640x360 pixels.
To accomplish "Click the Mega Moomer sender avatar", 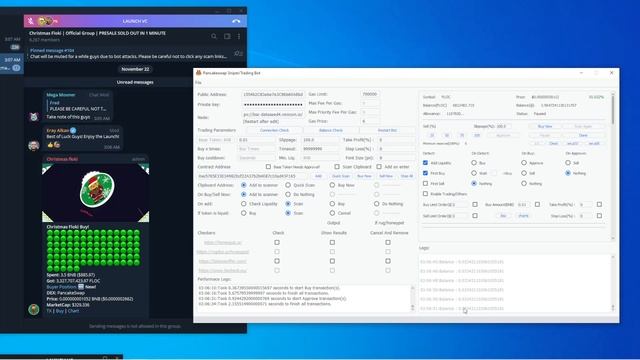I will click(x=34, y=117).
